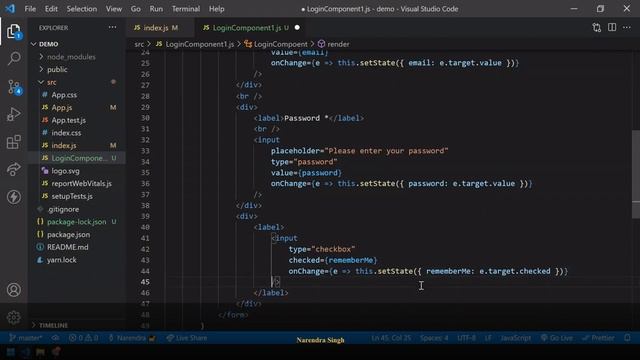Select LoginComponent file in explorer tree
Viewport: 640px width, 360px height.
tap(78, 158)
